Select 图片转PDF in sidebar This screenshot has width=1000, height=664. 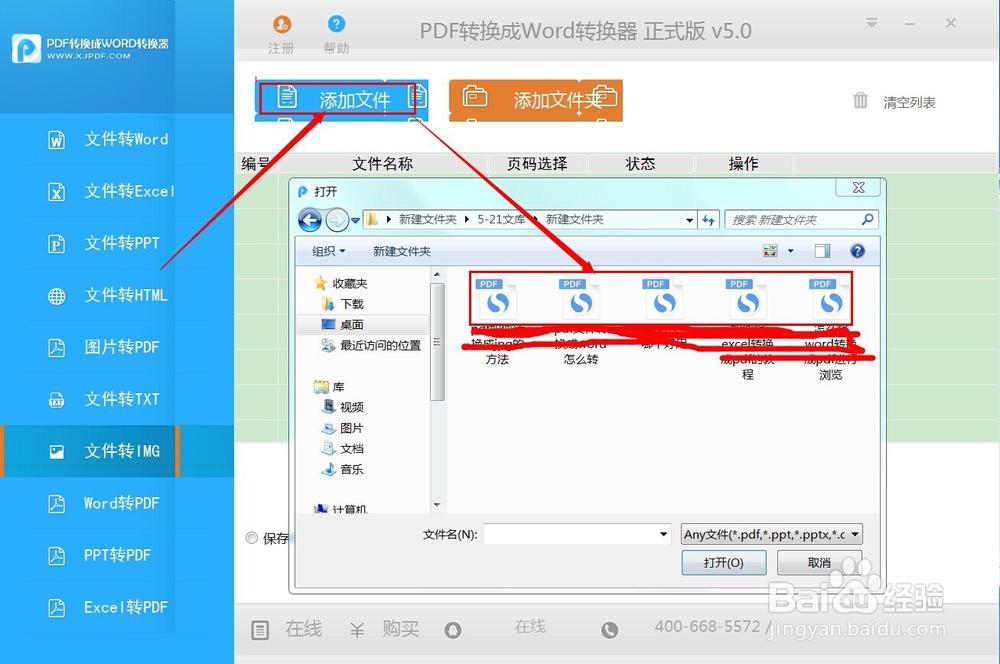[x=117, y=347]
